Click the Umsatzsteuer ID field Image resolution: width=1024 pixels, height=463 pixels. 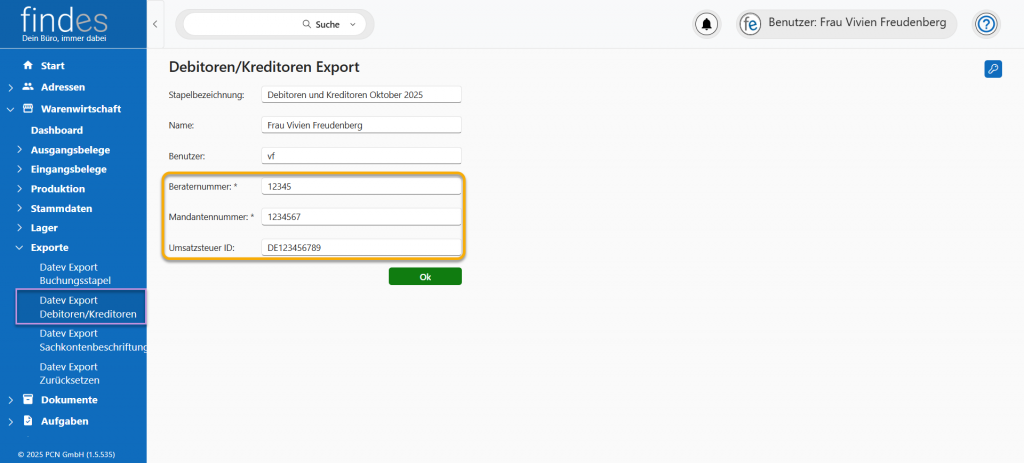click(x=360, y=247)
